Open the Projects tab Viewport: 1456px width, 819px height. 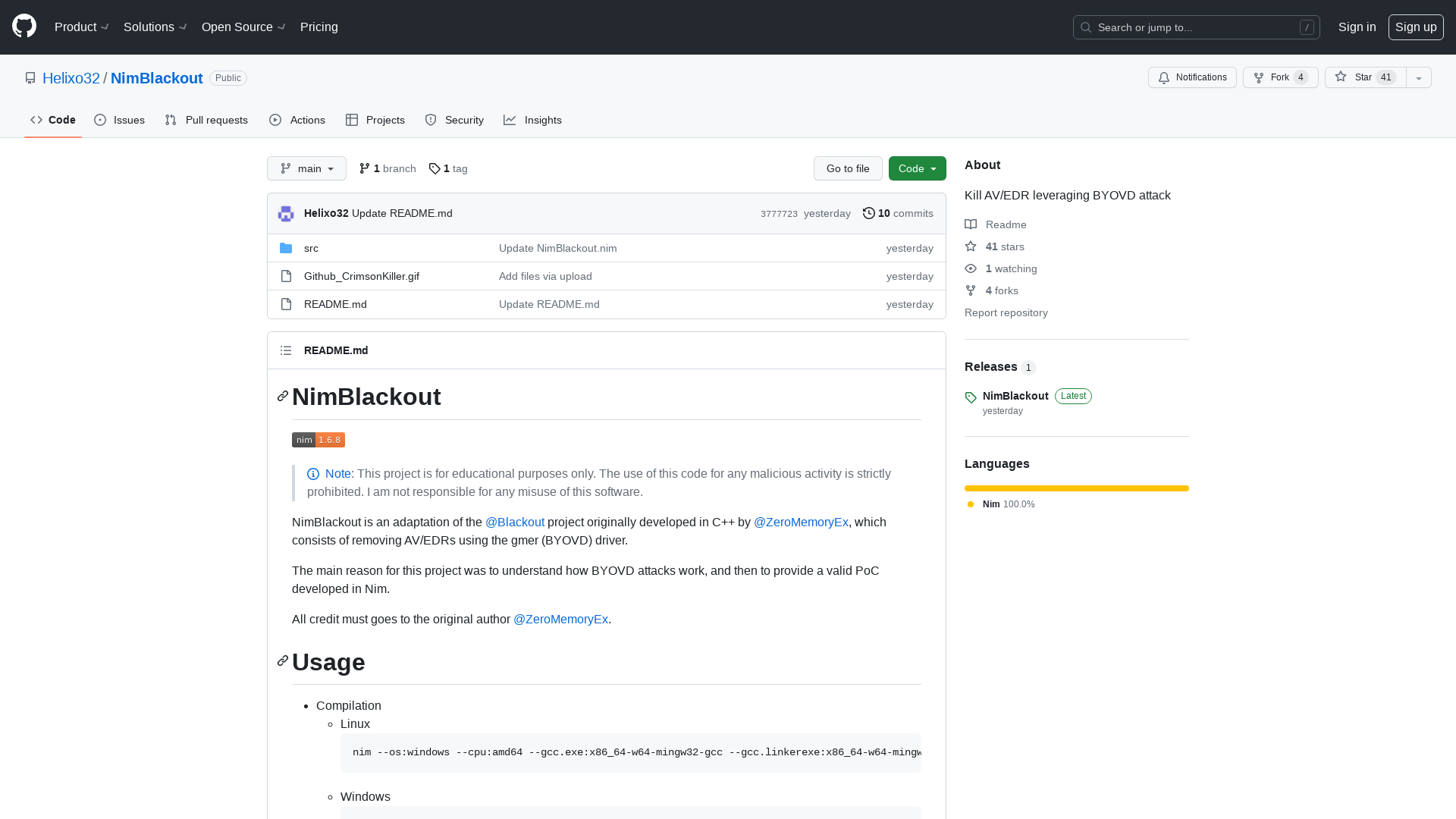point(375,120)
